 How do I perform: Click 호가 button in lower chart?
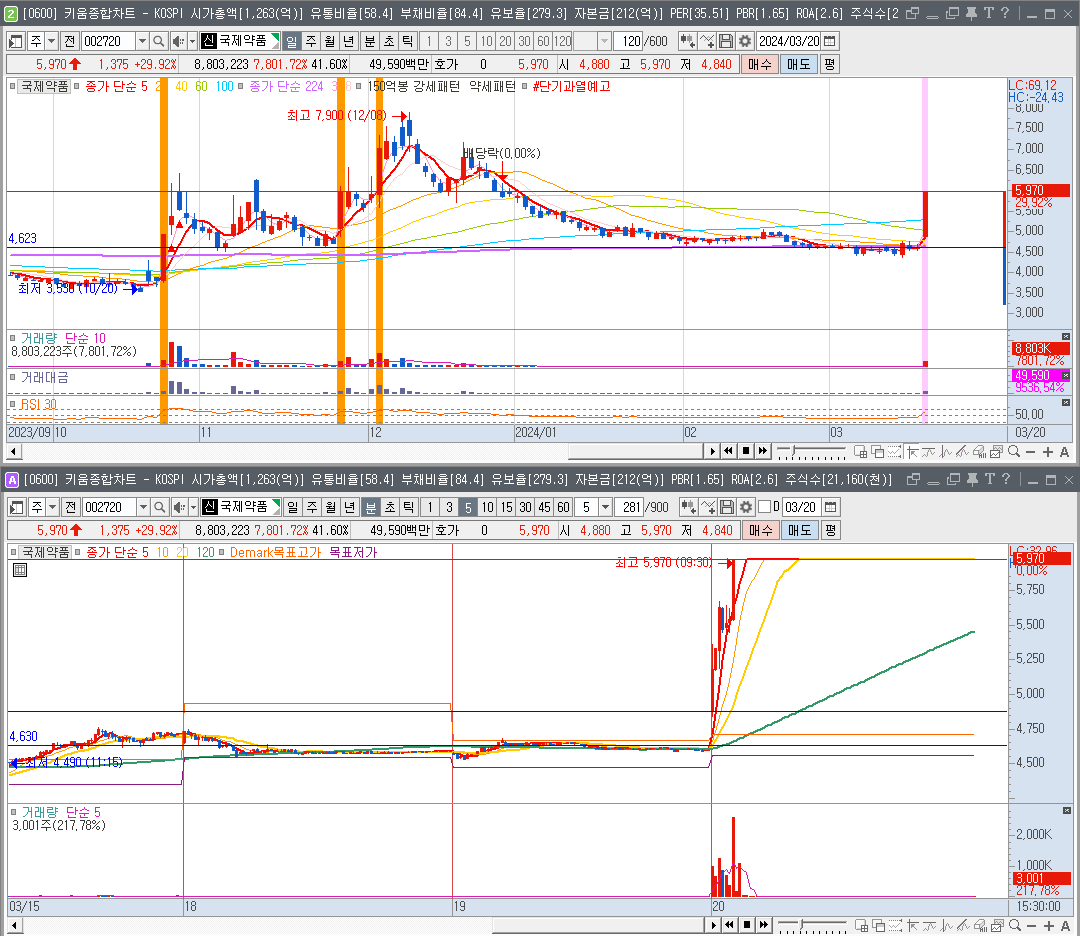(x=447, y=530)
